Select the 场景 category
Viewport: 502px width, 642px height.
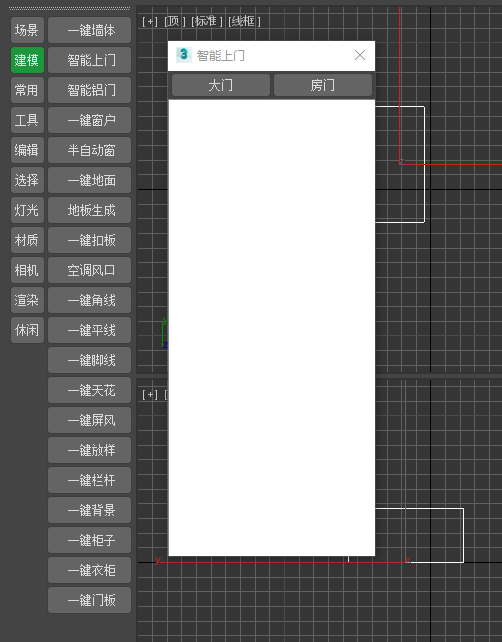27,30
